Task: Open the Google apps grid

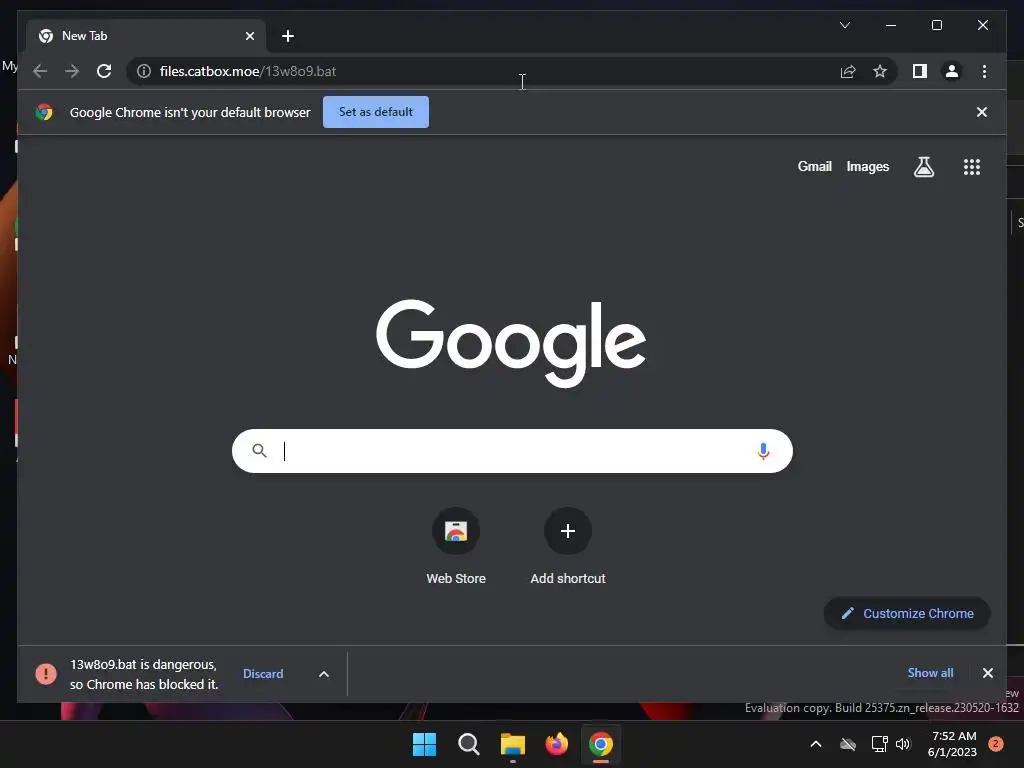Action: tap(972, 167)
